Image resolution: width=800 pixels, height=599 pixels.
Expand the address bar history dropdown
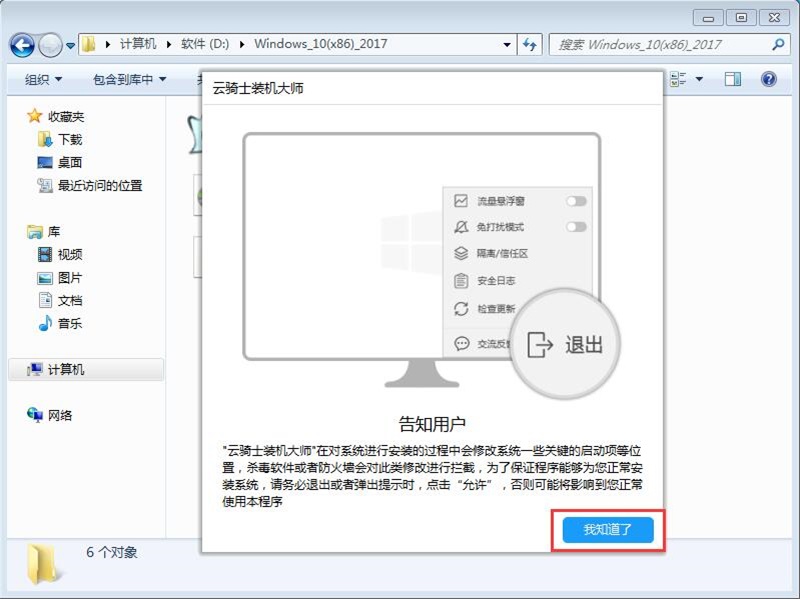click(507, 45)
